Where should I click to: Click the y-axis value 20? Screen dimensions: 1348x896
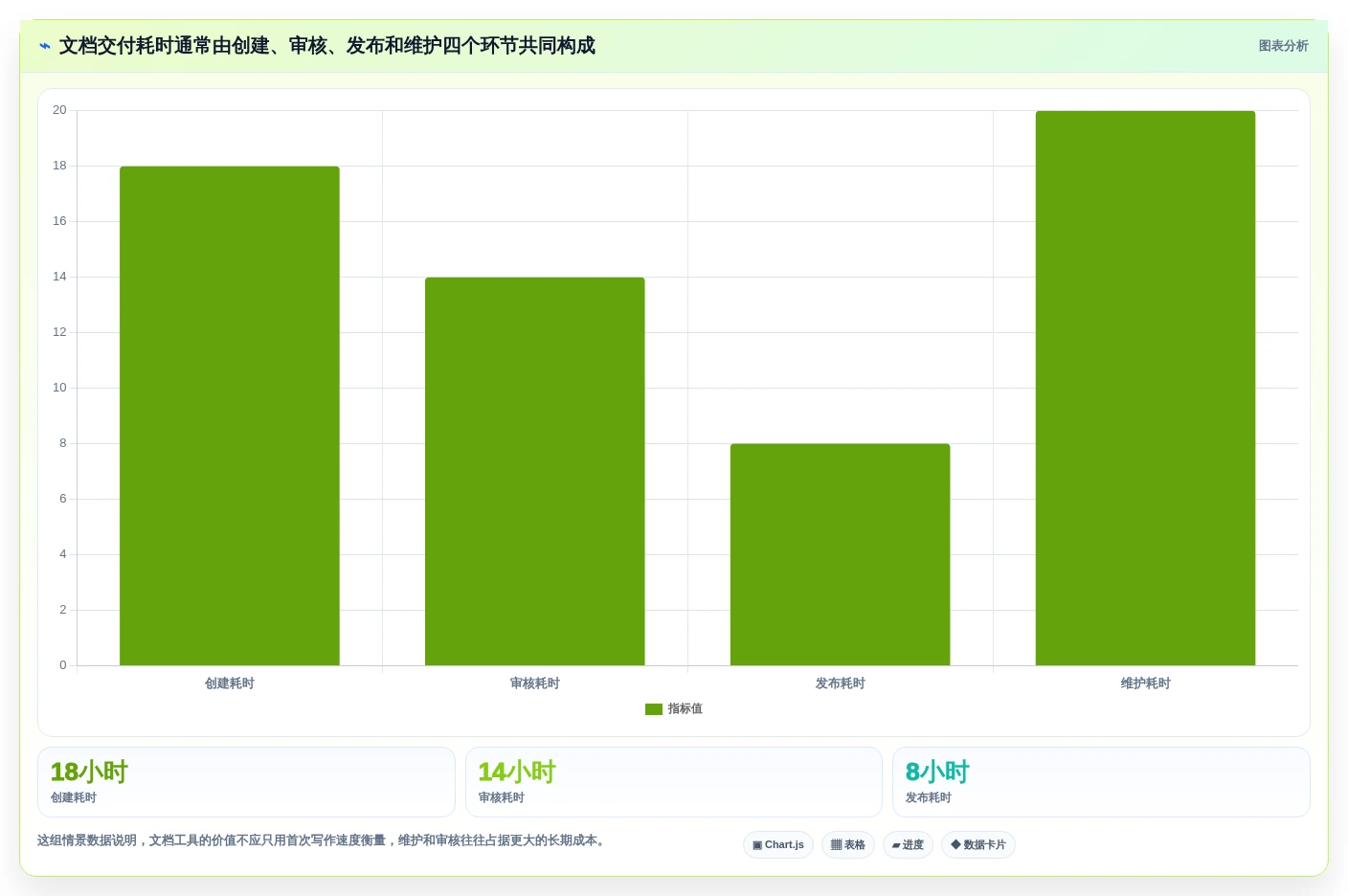pos(59,110)
